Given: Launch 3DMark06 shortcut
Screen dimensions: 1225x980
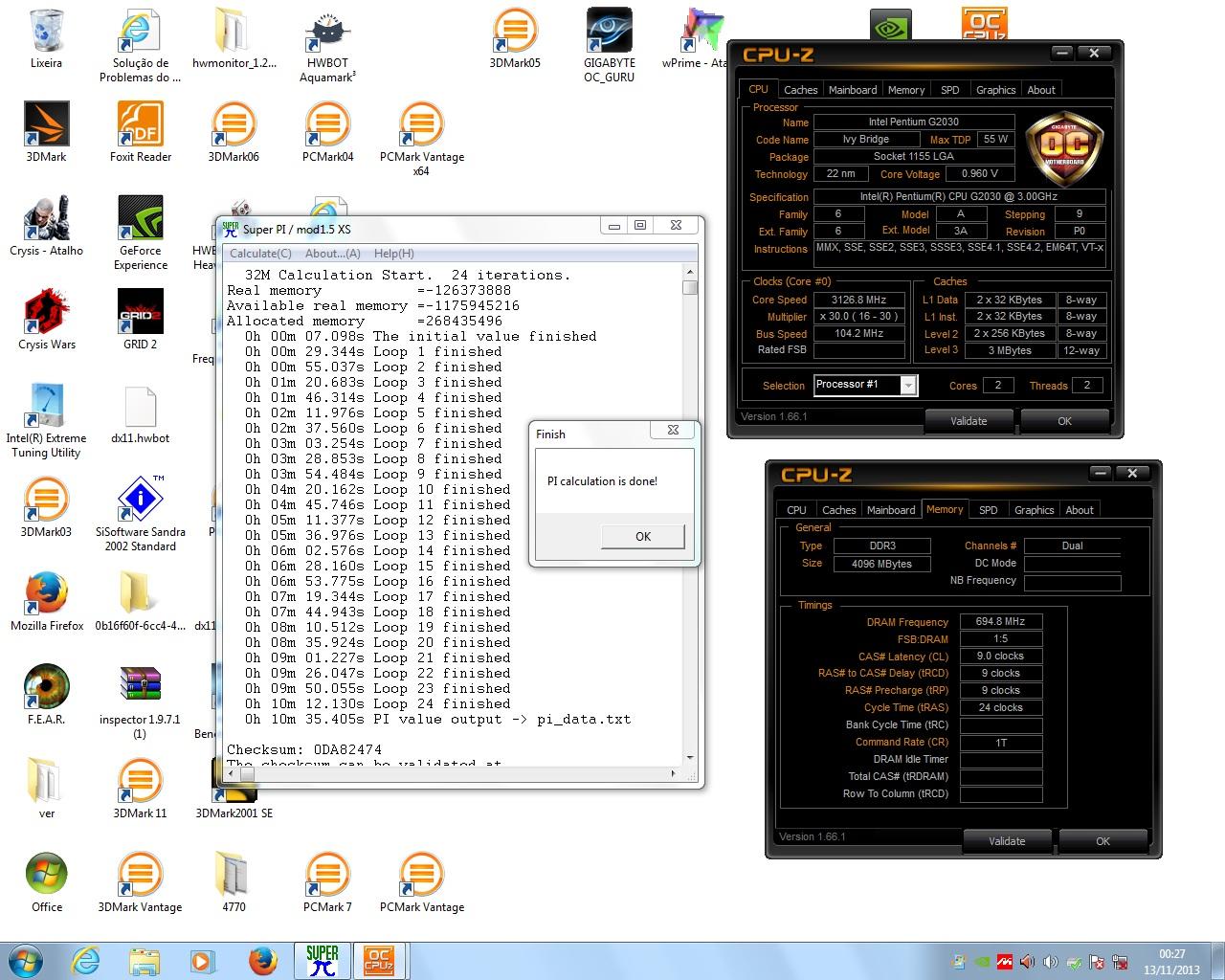Looking at the screenshot, I should click(234, 133).
